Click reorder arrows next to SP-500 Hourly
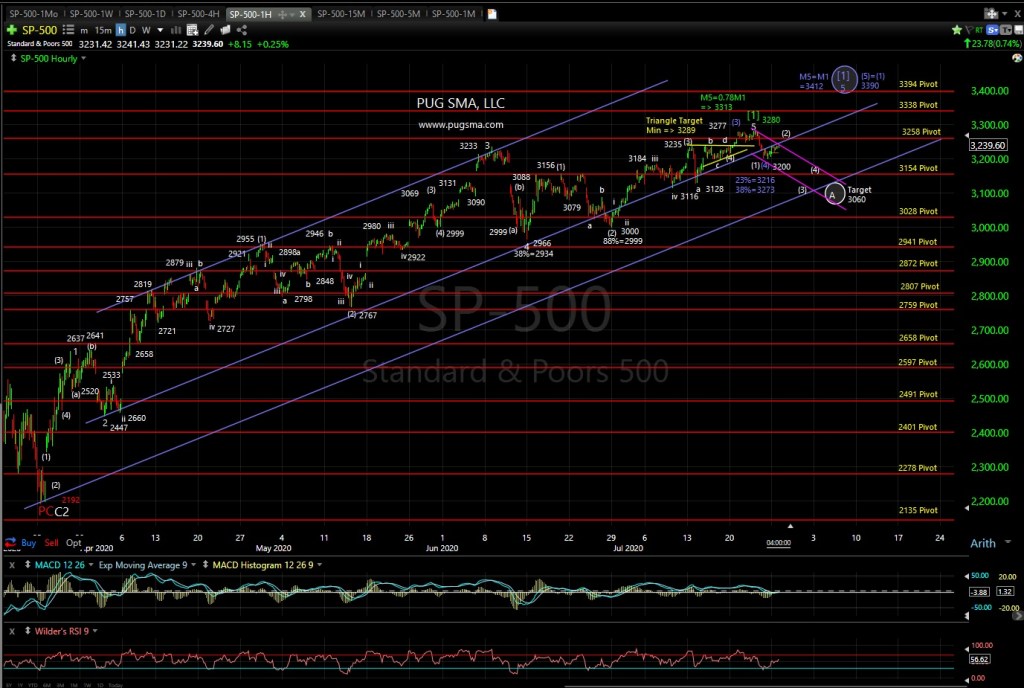Image resolution: width=1024 pixels, height=688 pixels. (13, 58)
